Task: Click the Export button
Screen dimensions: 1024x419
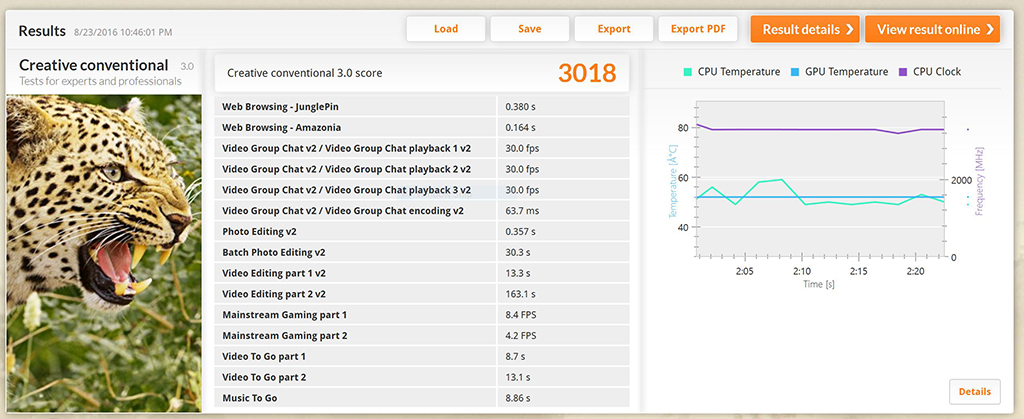Action: pyautogui.click(x=614, y=29)
